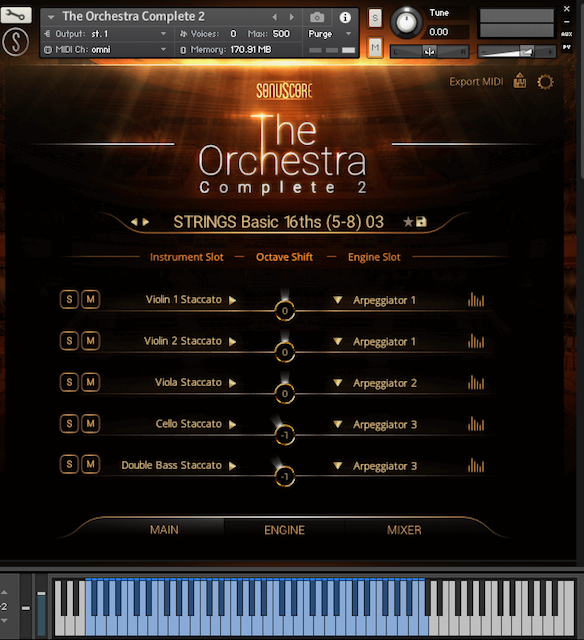This screenshot has width=584, height=640.
Task: Open the instrument name dropdown triangle
Action: click(51, 17)
